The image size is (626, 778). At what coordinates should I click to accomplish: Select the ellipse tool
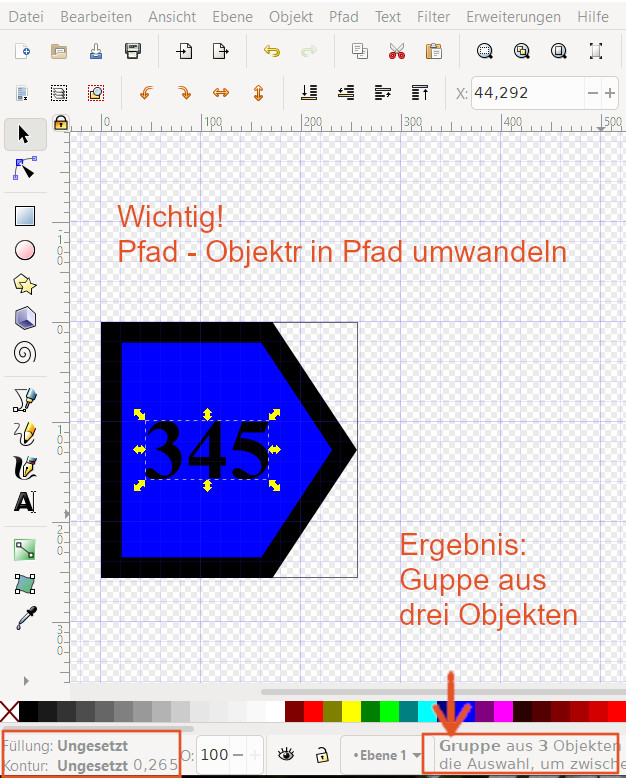[25, 250]
